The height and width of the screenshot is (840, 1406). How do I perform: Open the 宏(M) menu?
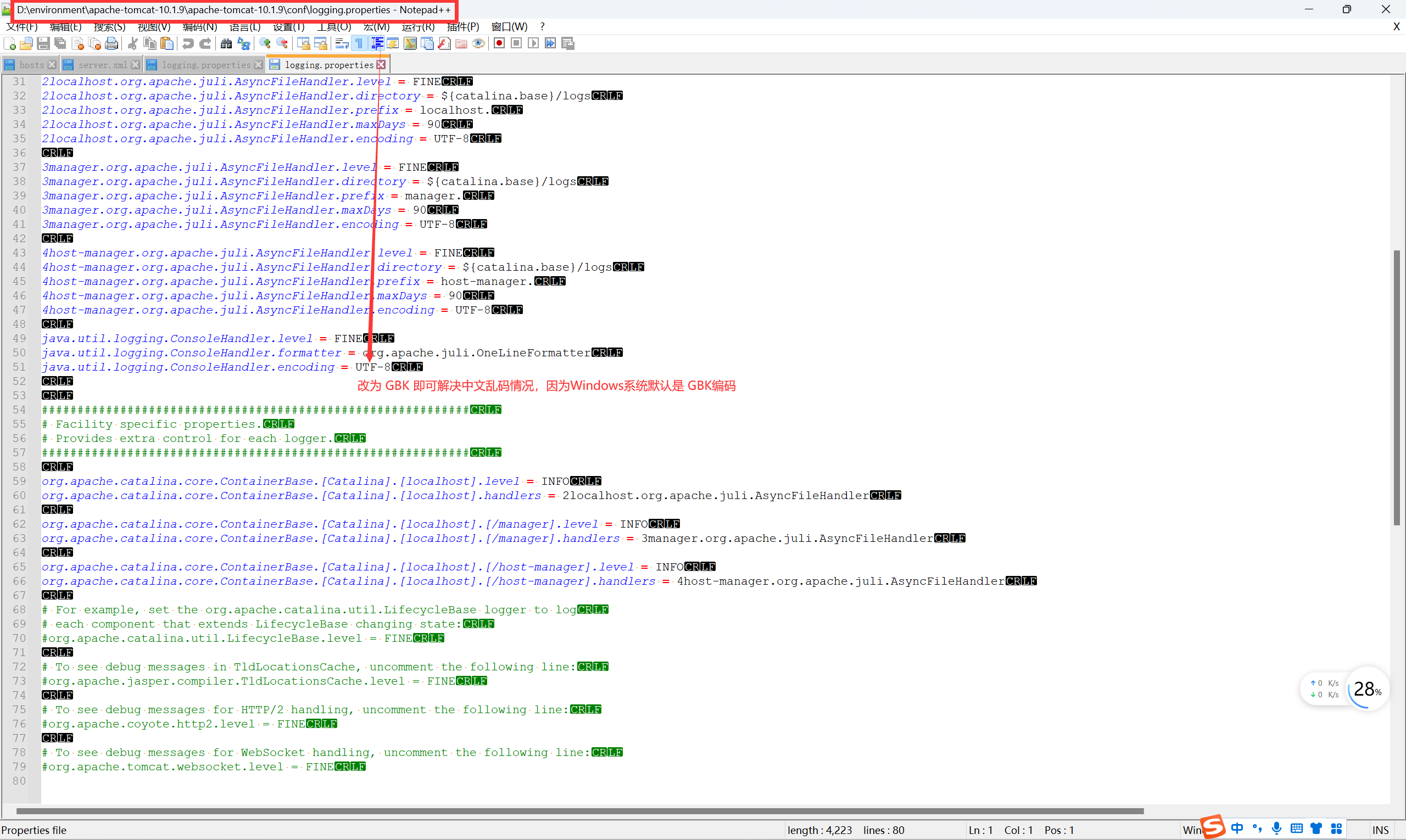(x=377, y=26)
